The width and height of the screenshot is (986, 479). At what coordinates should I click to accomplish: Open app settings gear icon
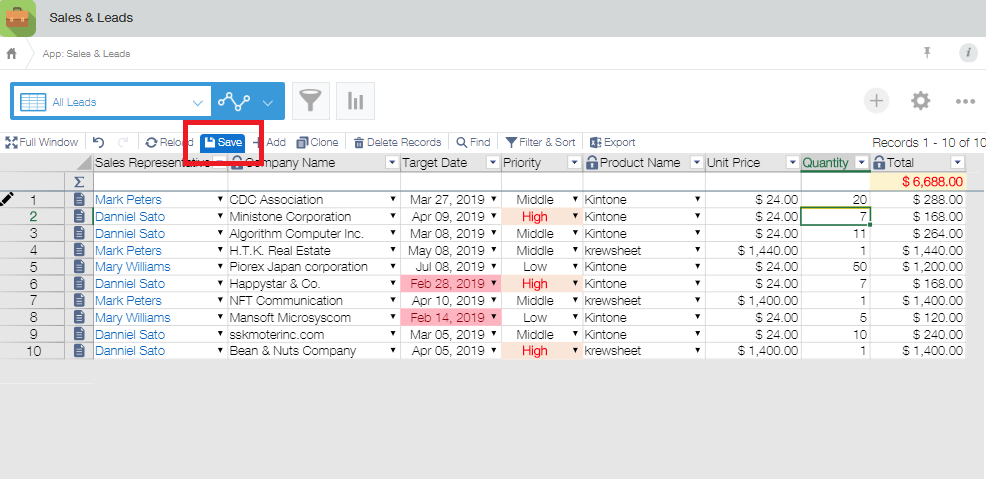pyautogui.click(x=920, y=101)
